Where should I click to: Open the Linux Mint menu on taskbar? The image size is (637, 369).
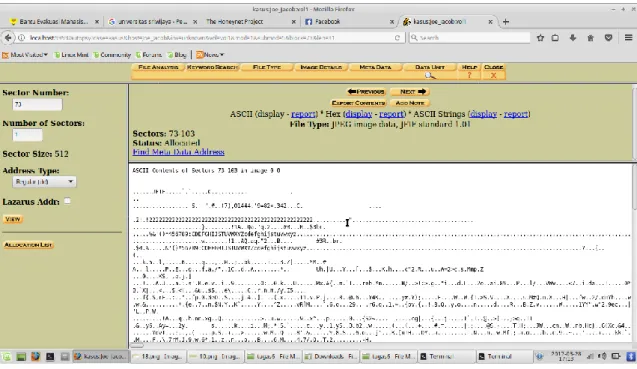[7, 356]
